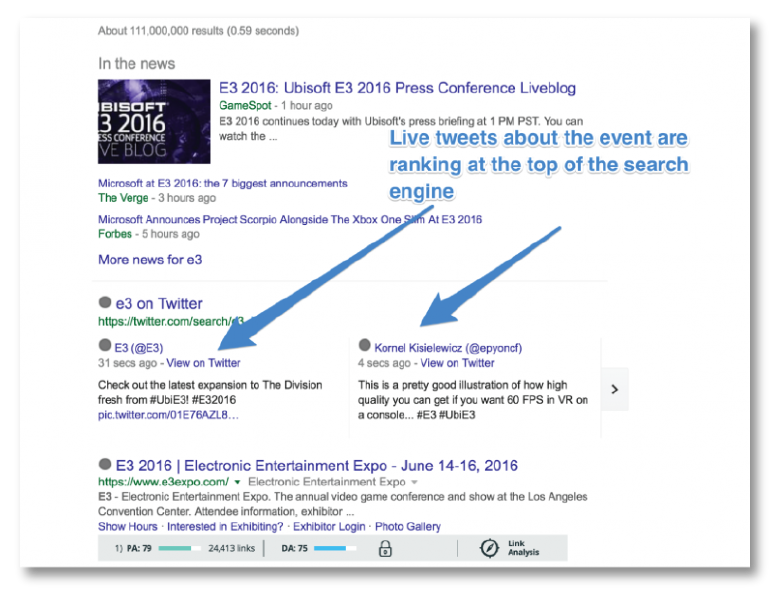Click the gray icon beside the E3 2016 Expo title
This screenshot has height=596, width=770.
105,464
